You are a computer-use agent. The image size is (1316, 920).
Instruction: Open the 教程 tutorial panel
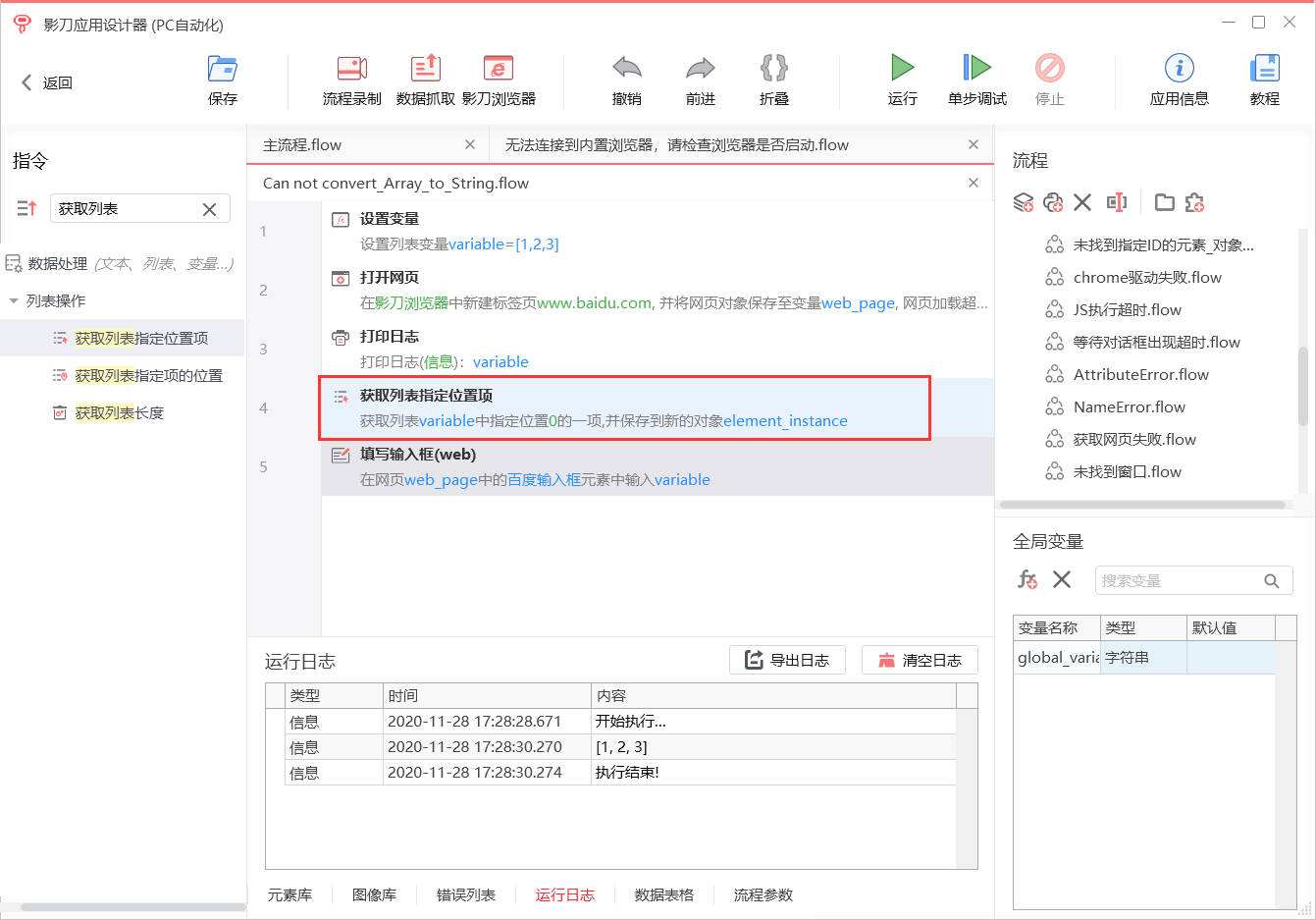1265,79
